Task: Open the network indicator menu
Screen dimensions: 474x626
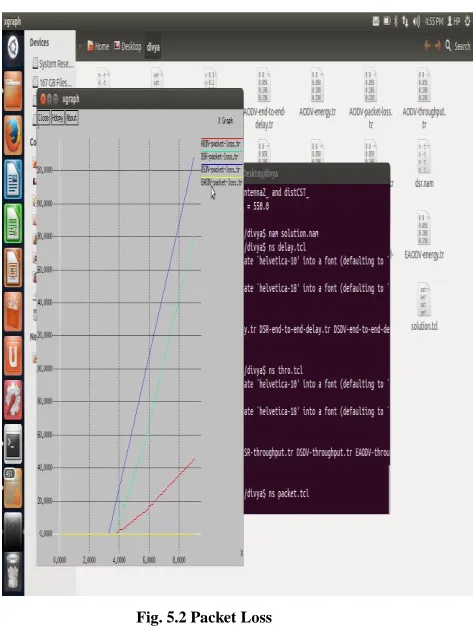Action: [405, 21]
